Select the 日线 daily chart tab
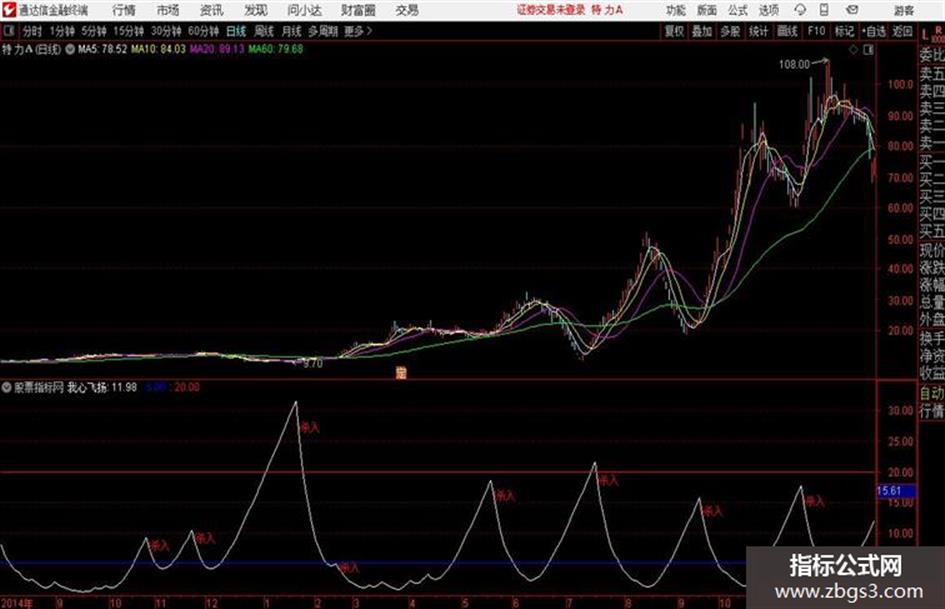 (236, 31)
